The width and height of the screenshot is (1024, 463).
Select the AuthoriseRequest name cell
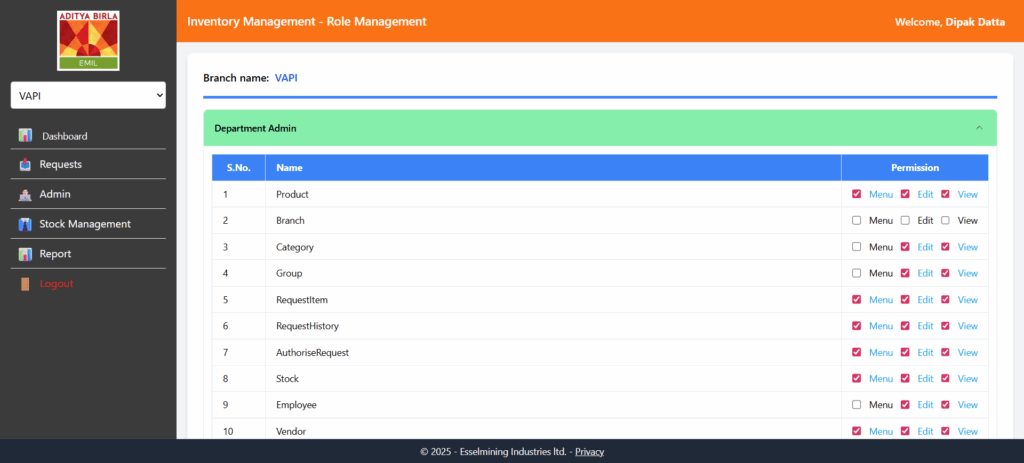coord(553,352)
